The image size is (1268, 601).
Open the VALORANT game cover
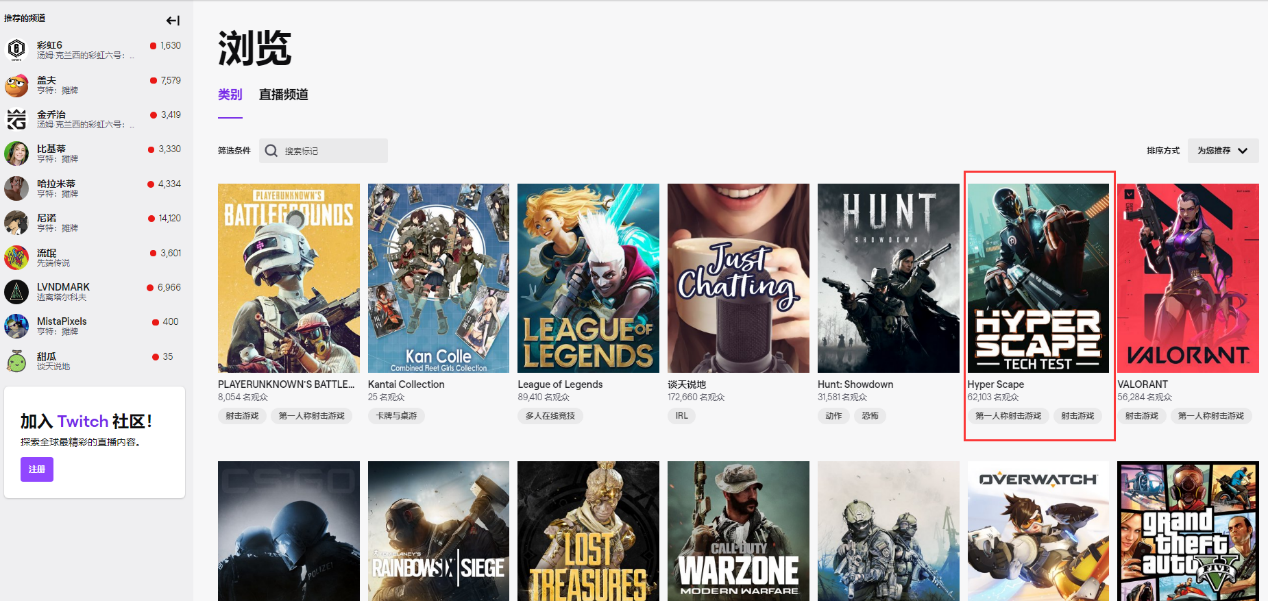click(x=1188, y=278)
